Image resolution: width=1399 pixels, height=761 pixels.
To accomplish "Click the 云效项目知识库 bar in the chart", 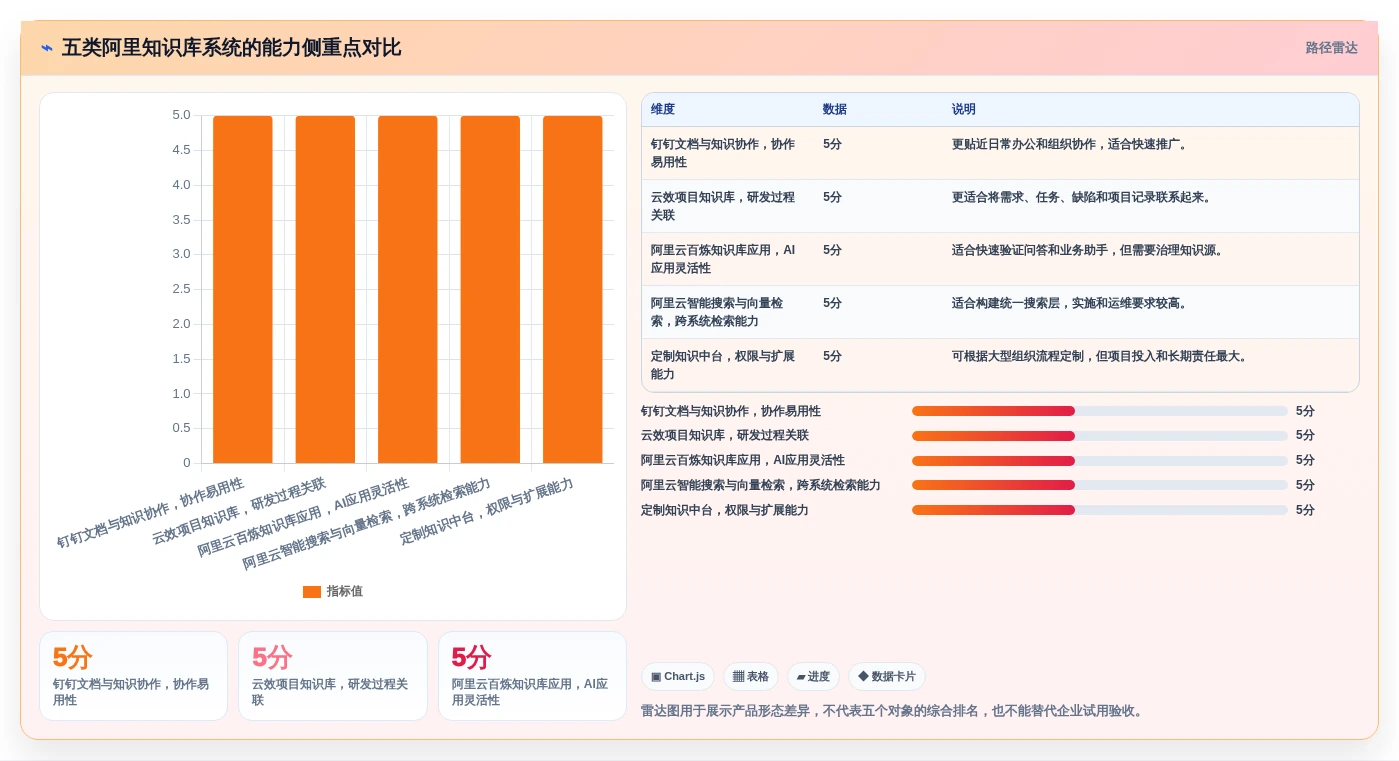I will [x=325, y=289].
